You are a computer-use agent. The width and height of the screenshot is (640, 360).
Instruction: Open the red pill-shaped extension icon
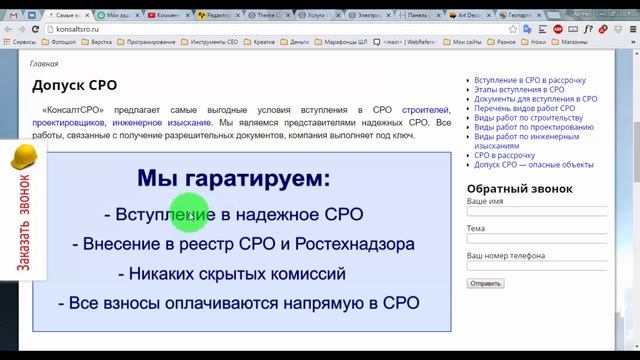(x=603, y=29)
